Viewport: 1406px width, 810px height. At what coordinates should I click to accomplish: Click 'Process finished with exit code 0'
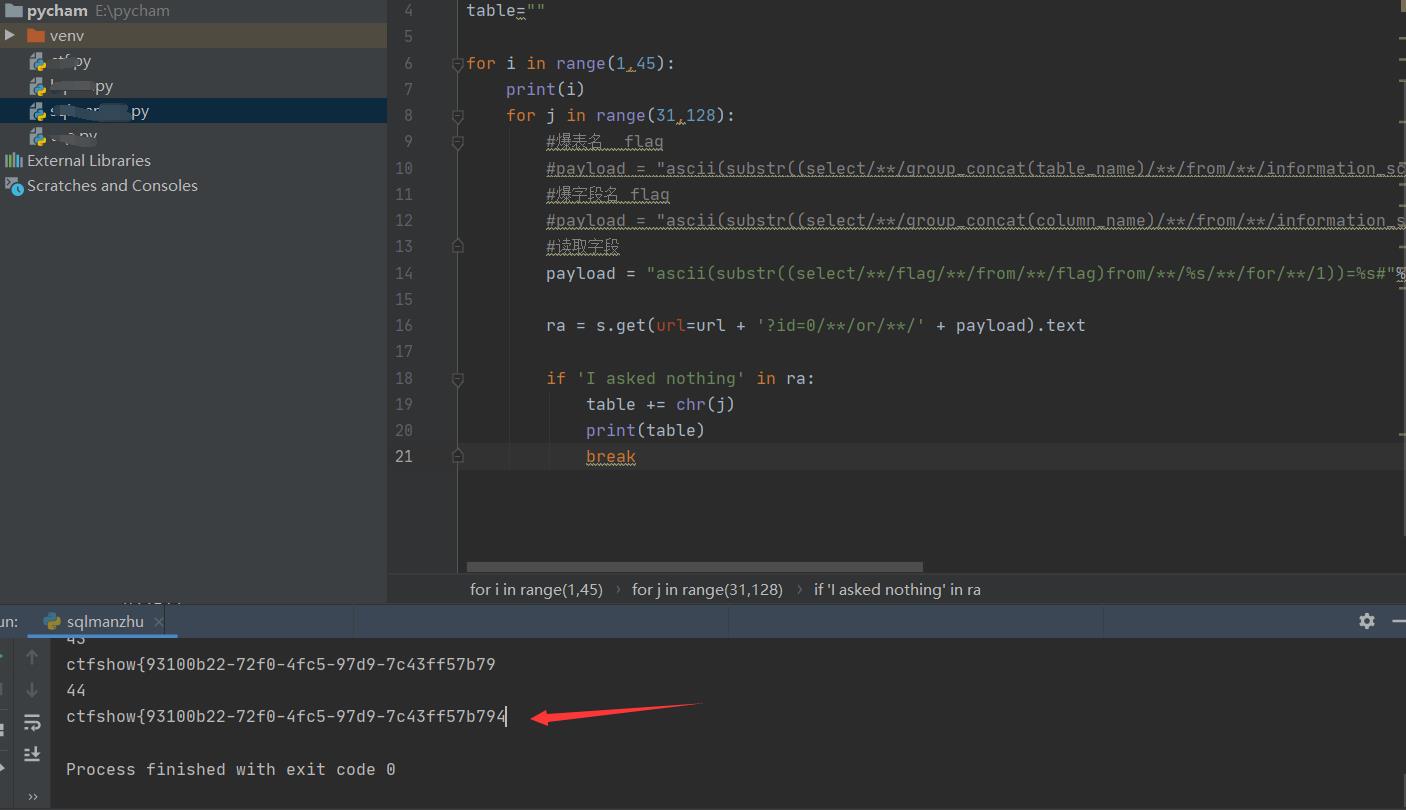231,769
